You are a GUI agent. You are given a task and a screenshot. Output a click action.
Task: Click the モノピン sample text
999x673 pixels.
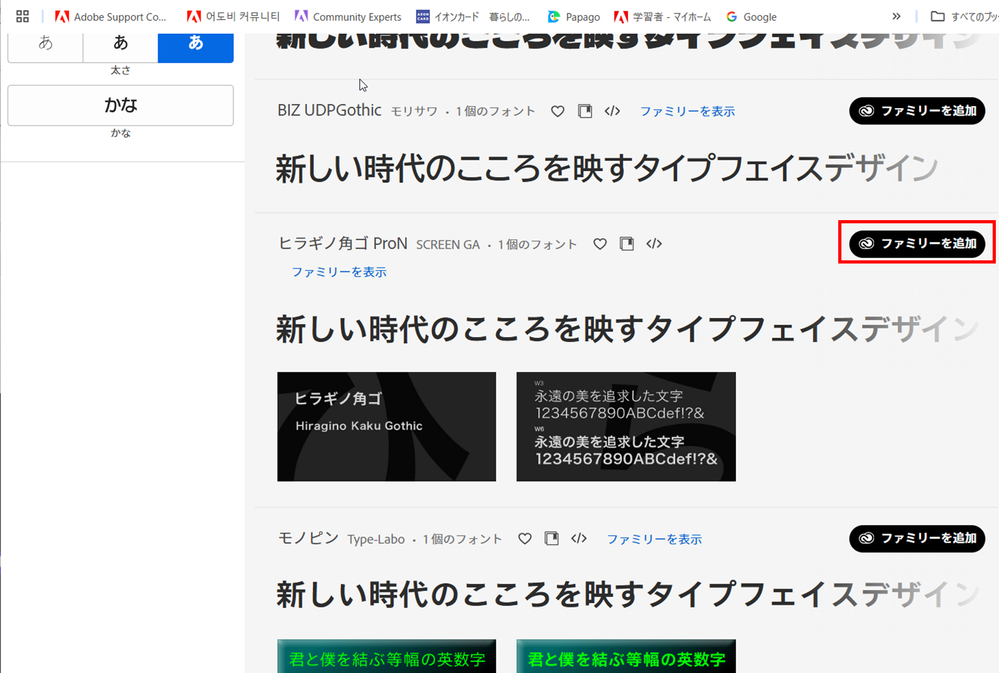point(627,595)
